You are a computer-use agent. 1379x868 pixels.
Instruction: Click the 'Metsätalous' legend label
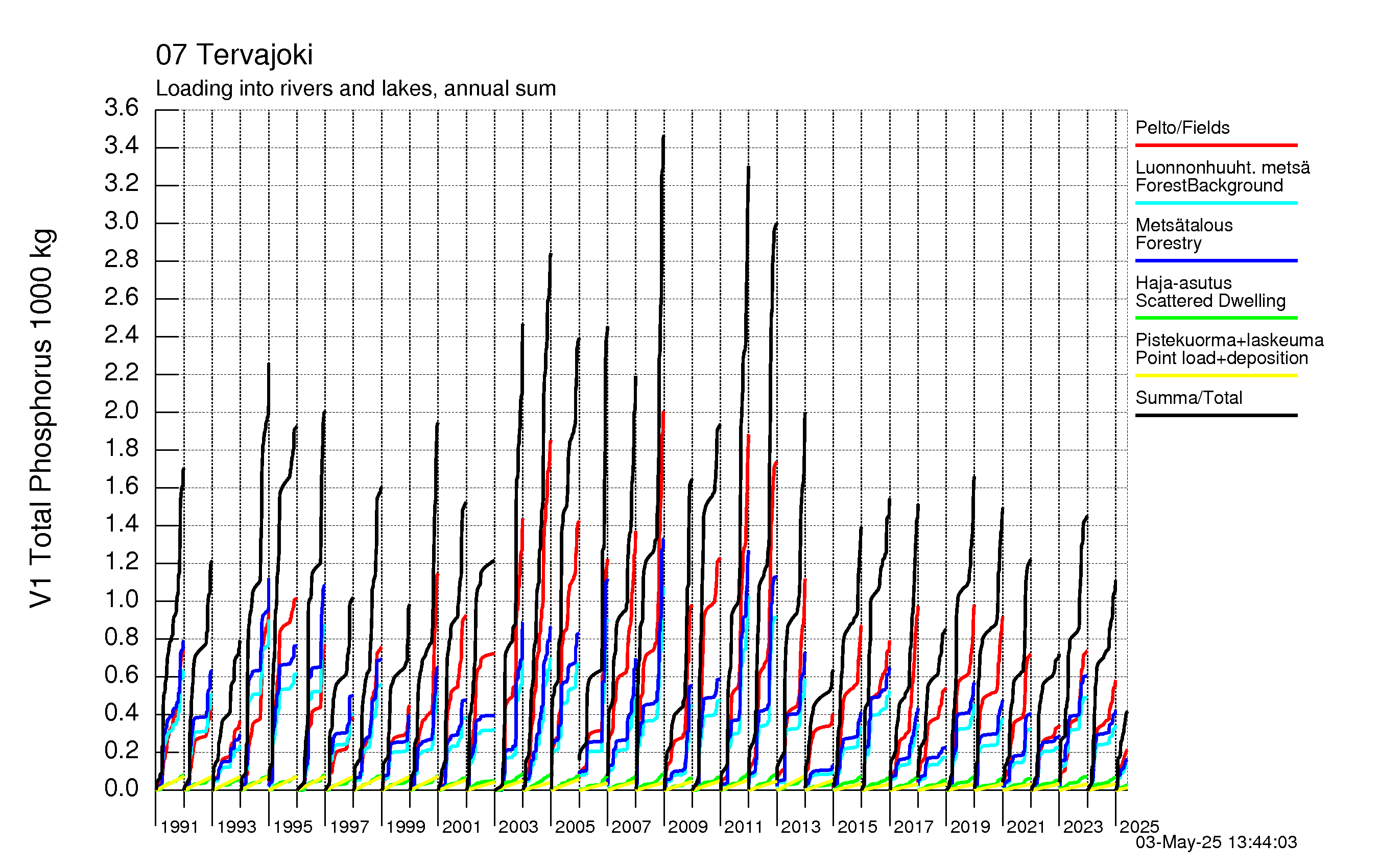coord(1184,225)
